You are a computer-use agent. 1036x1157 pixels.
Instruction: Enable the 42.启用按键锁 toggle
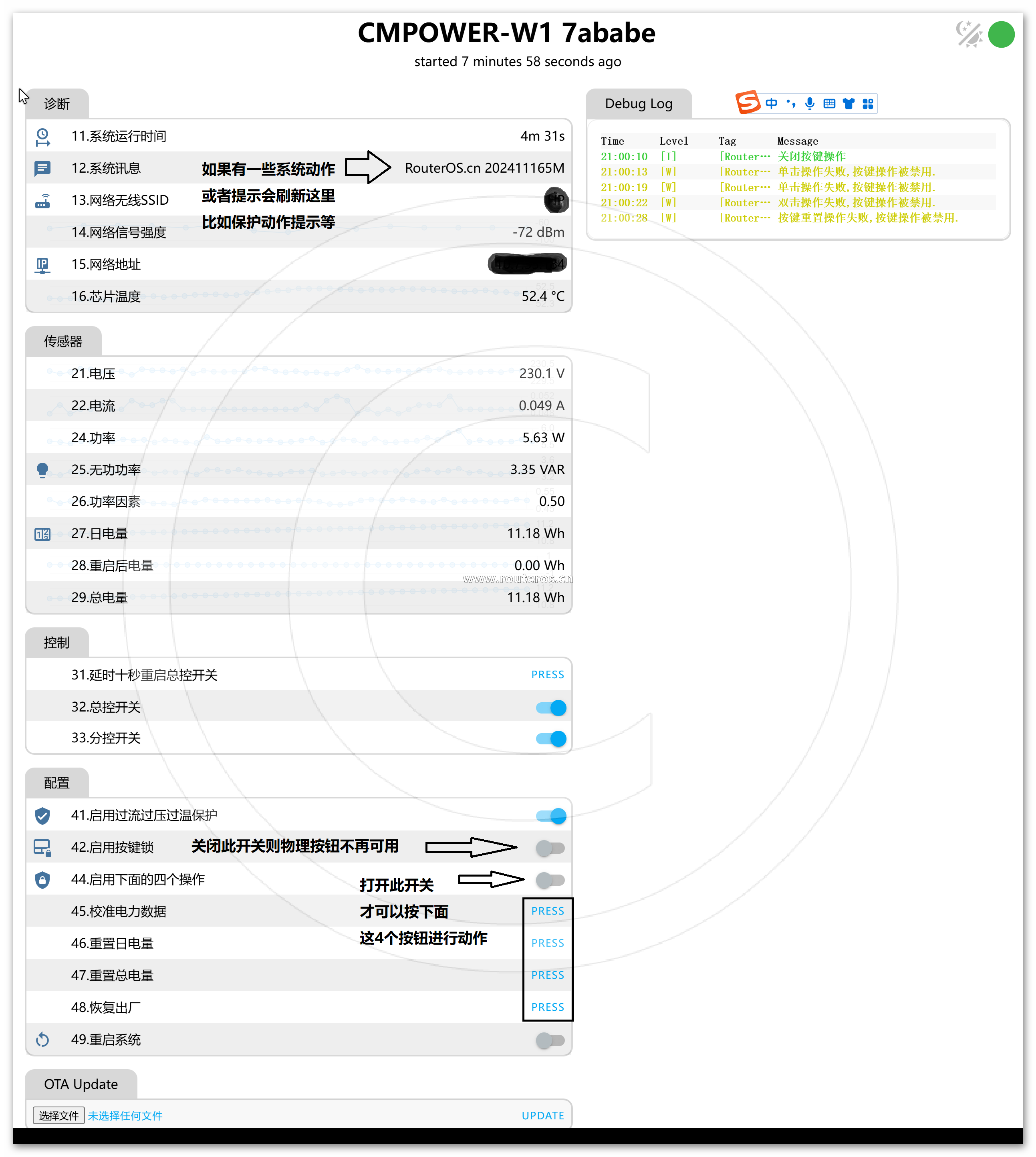coord(550,848)
